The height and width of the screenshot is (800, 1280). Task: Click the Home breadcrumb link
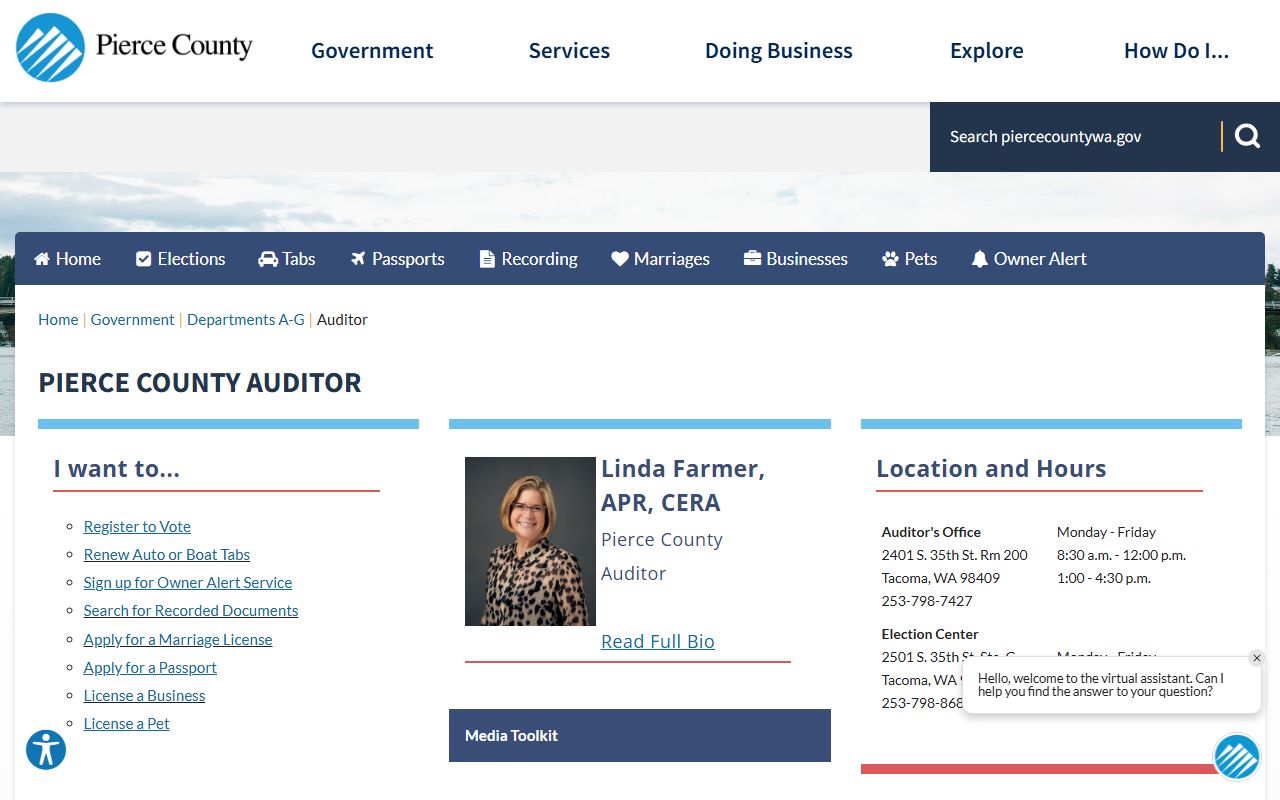[58, 320]
